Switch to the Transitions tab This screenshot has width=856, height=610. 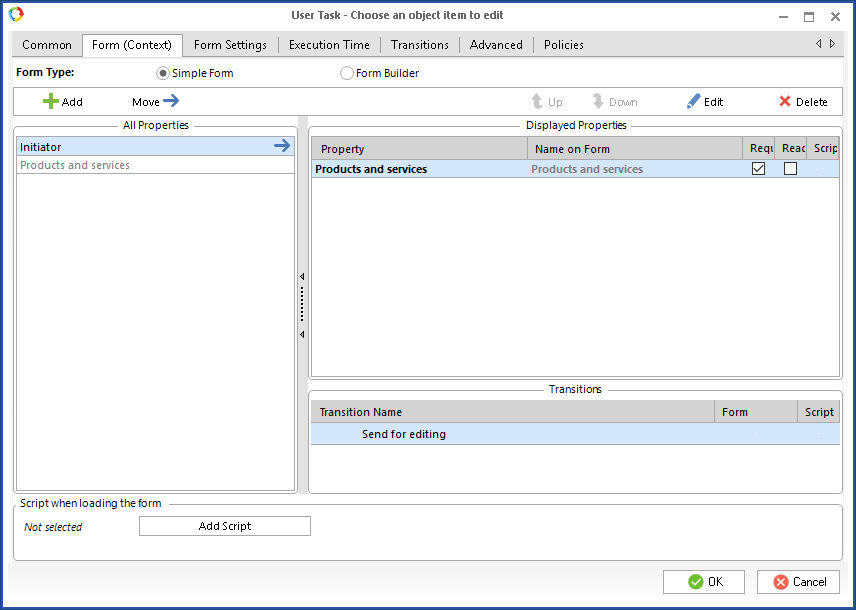[x=420, y=45]
